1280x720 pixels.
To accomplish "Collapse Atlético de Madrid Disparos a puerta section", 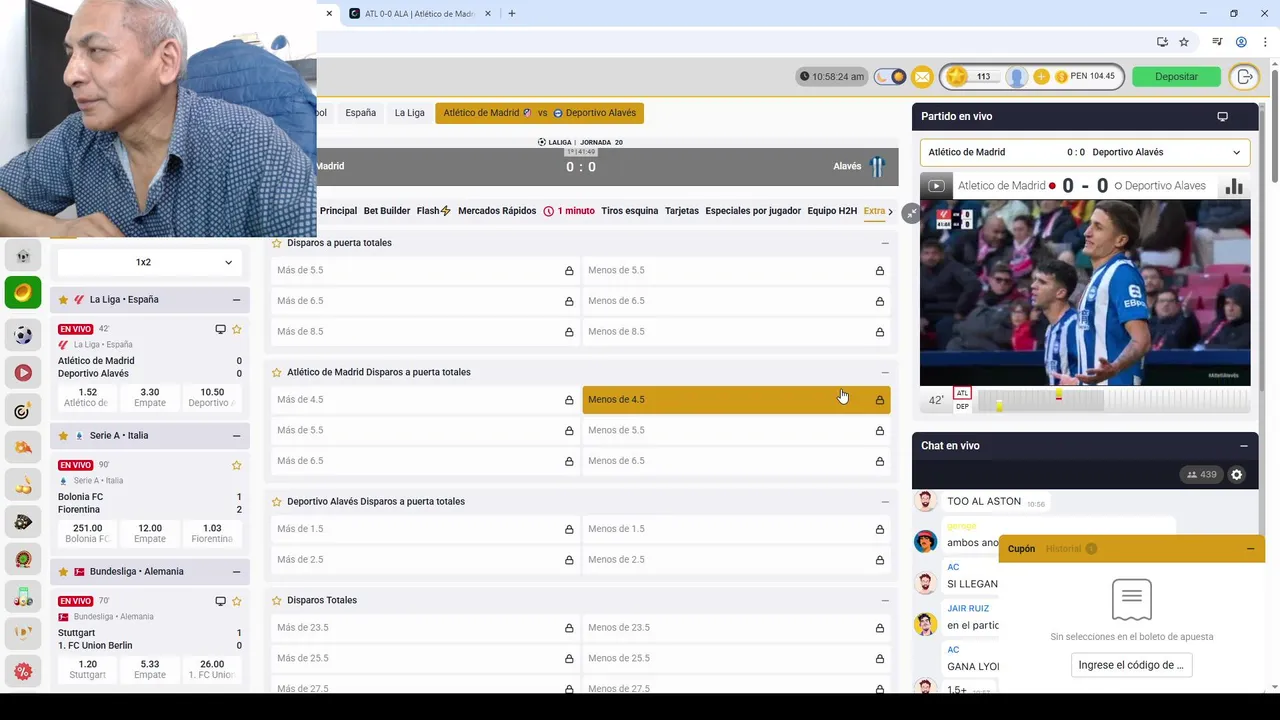I will tap(884, 372).
